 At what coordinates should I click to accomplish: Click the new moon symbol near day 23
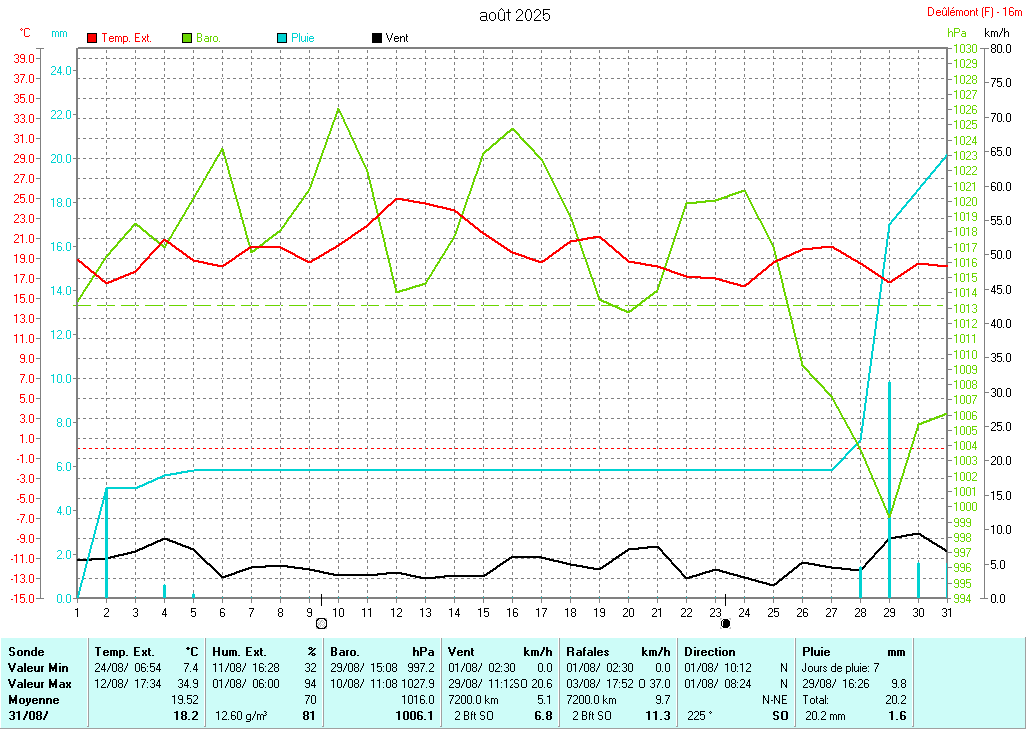click(x=725, y=623)
